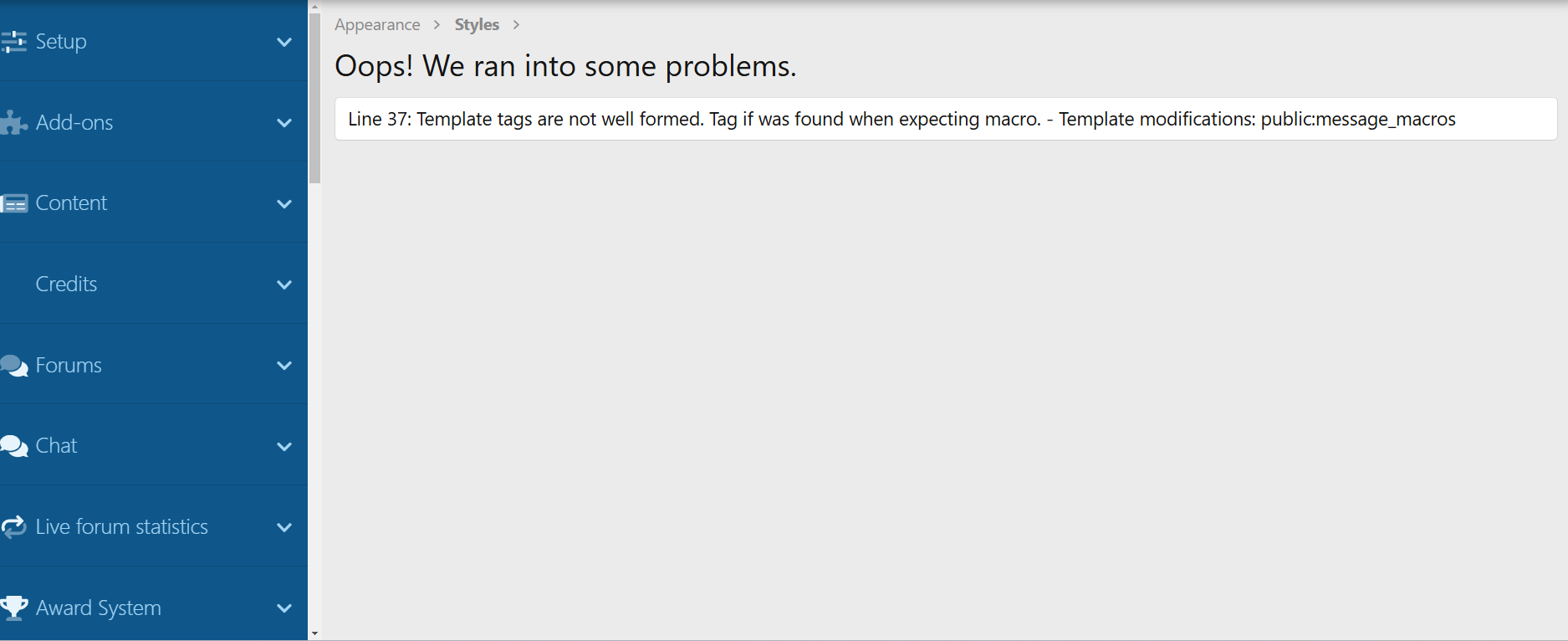Click the Add-ons puzzle piece icon

[14, 123]
